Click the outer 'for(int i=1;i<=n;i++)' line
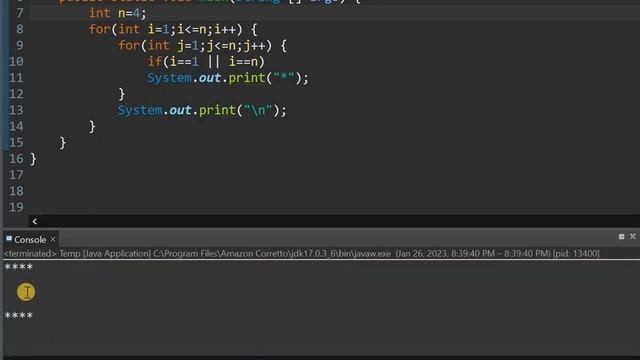The height and width of the screenshot is (360, 640). tap(173, 29)
